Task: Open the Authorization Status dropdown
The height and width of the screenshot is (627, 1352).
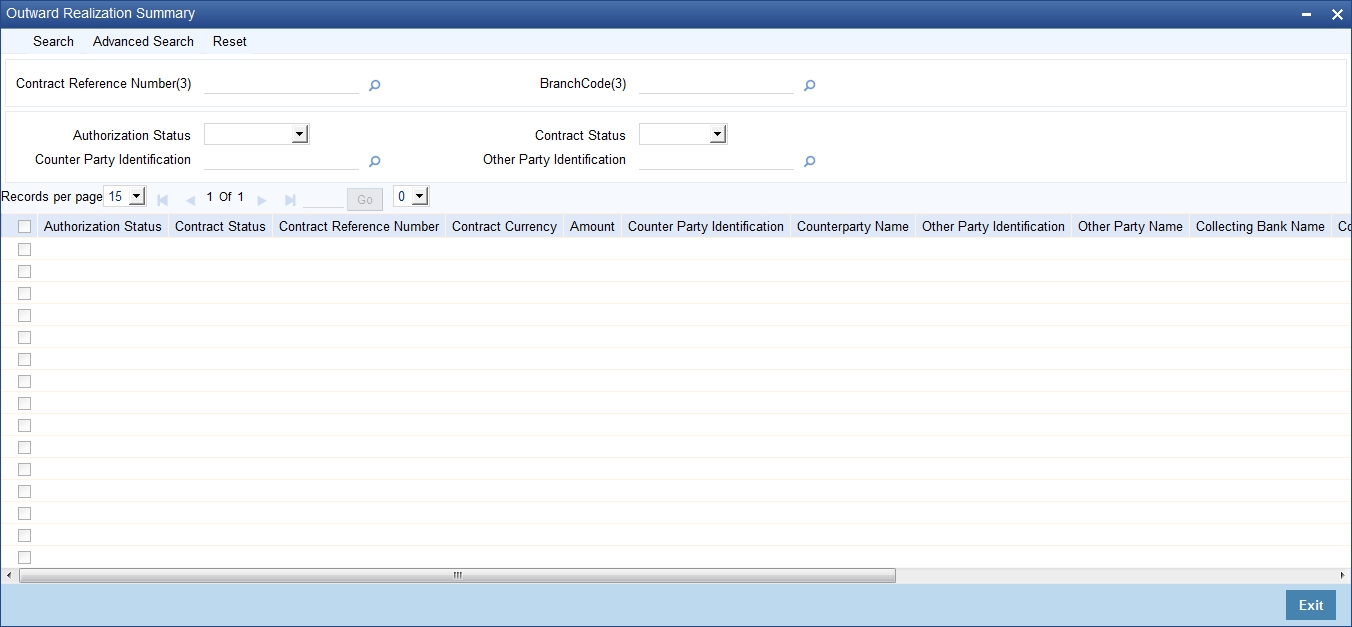Action: point(257,134)
